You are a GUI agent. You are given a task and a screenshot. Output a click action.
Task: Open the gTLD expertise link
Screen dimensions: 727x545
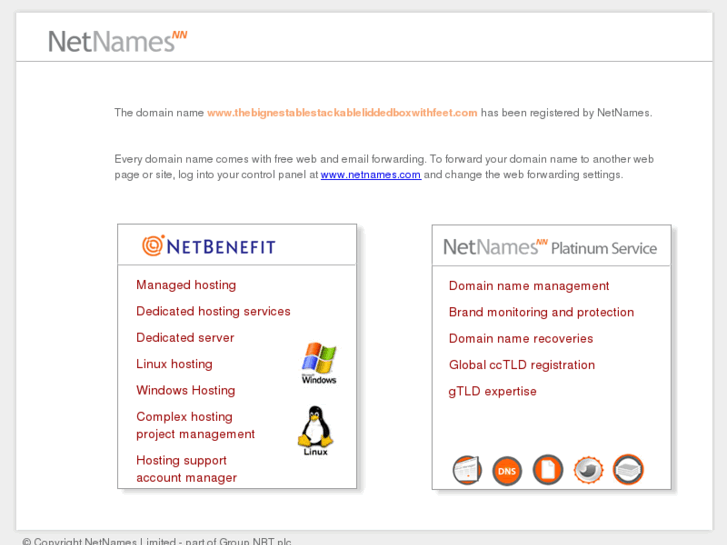pyautogui.click(x=492, y=391)
